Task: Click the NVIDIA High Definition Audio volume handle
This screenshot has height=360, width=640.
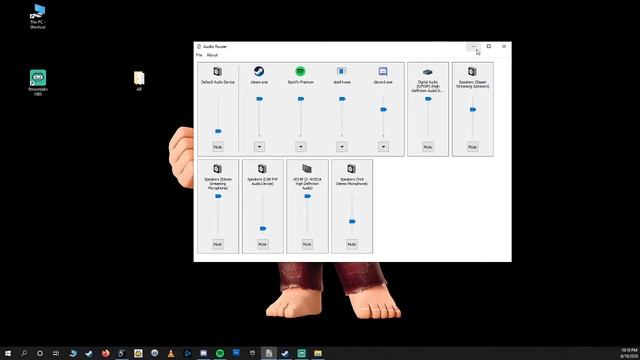Action: click(307, 196)
